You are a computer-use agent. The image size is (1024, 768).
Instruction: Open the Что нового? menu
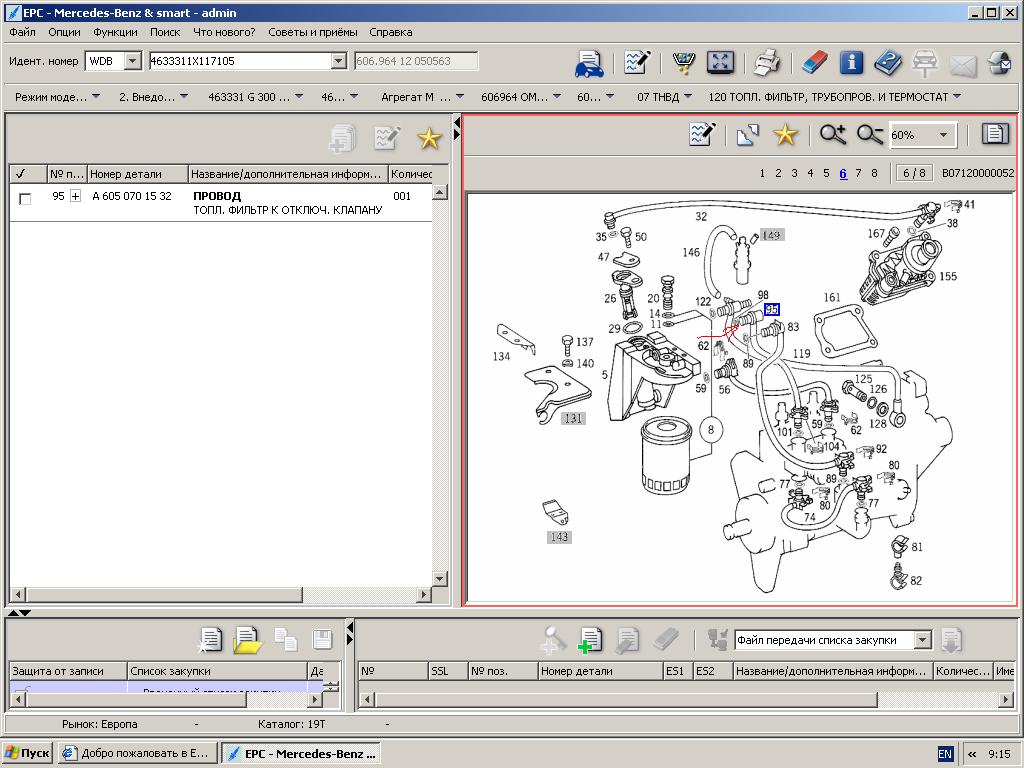click(x=224, y=32)
